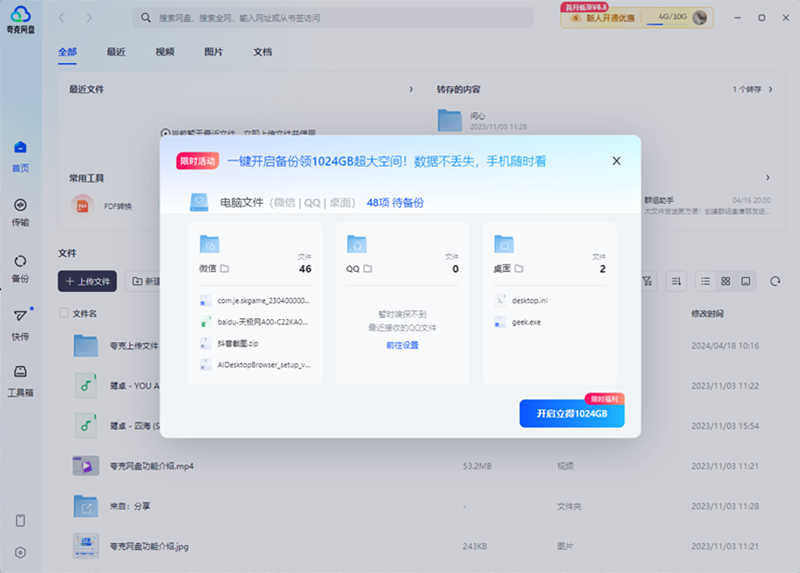Click the phone icon in the sidebar
This screenshot has width=800, height=573.
20,521
